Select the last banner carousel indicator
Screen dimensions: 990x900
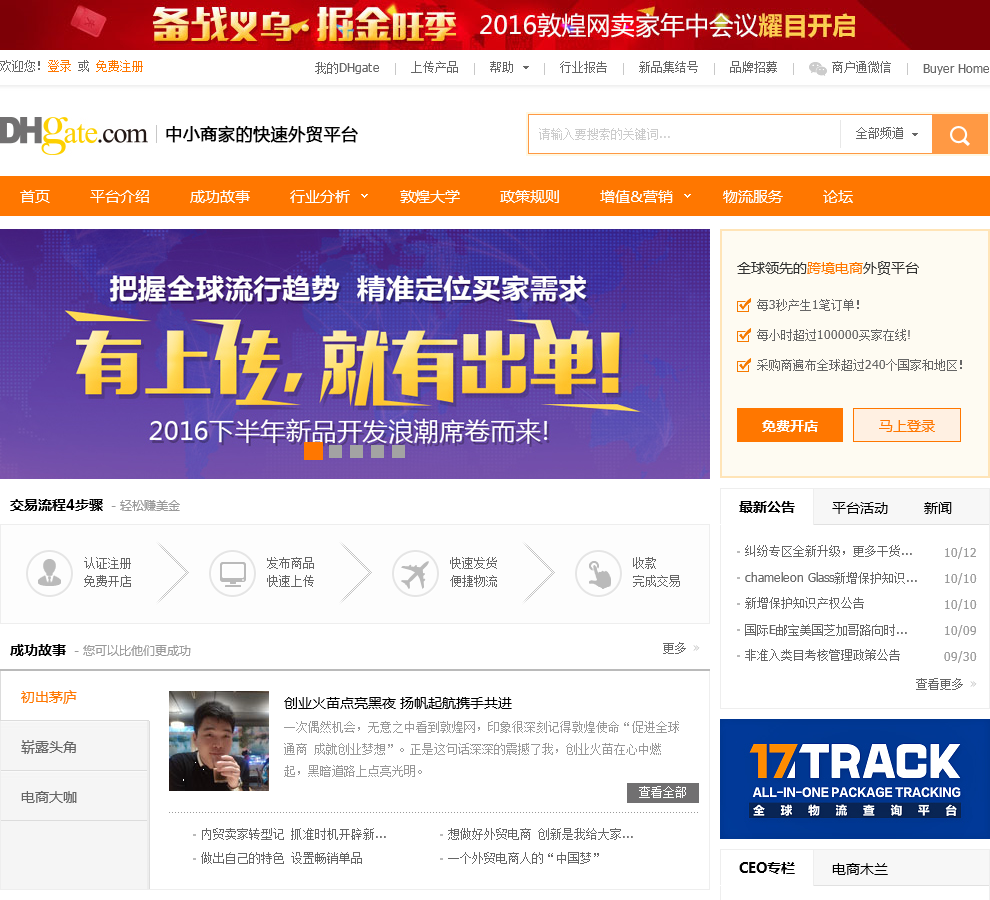click(x=398, y=451)
